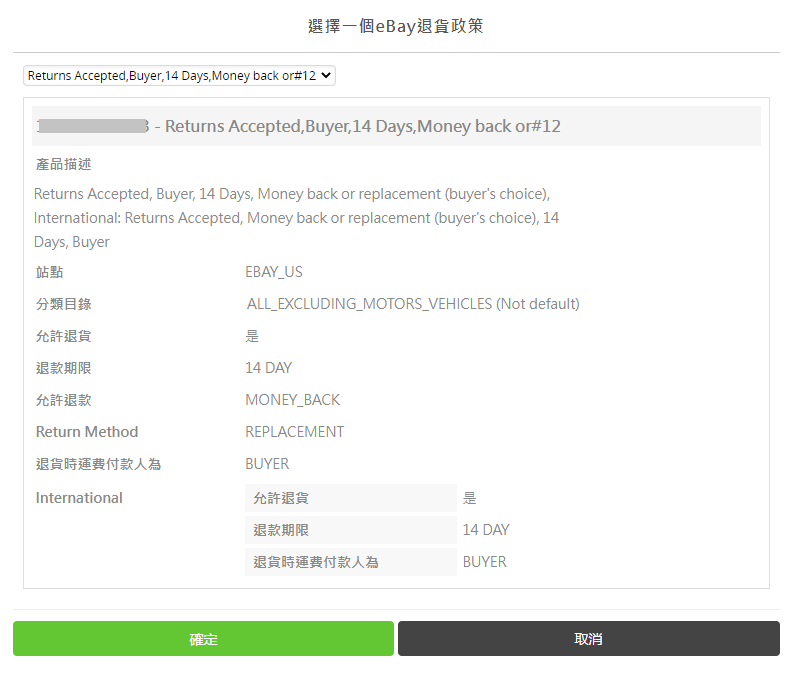Click the top-level 允許退貨 label

click(x=63, y=336)
